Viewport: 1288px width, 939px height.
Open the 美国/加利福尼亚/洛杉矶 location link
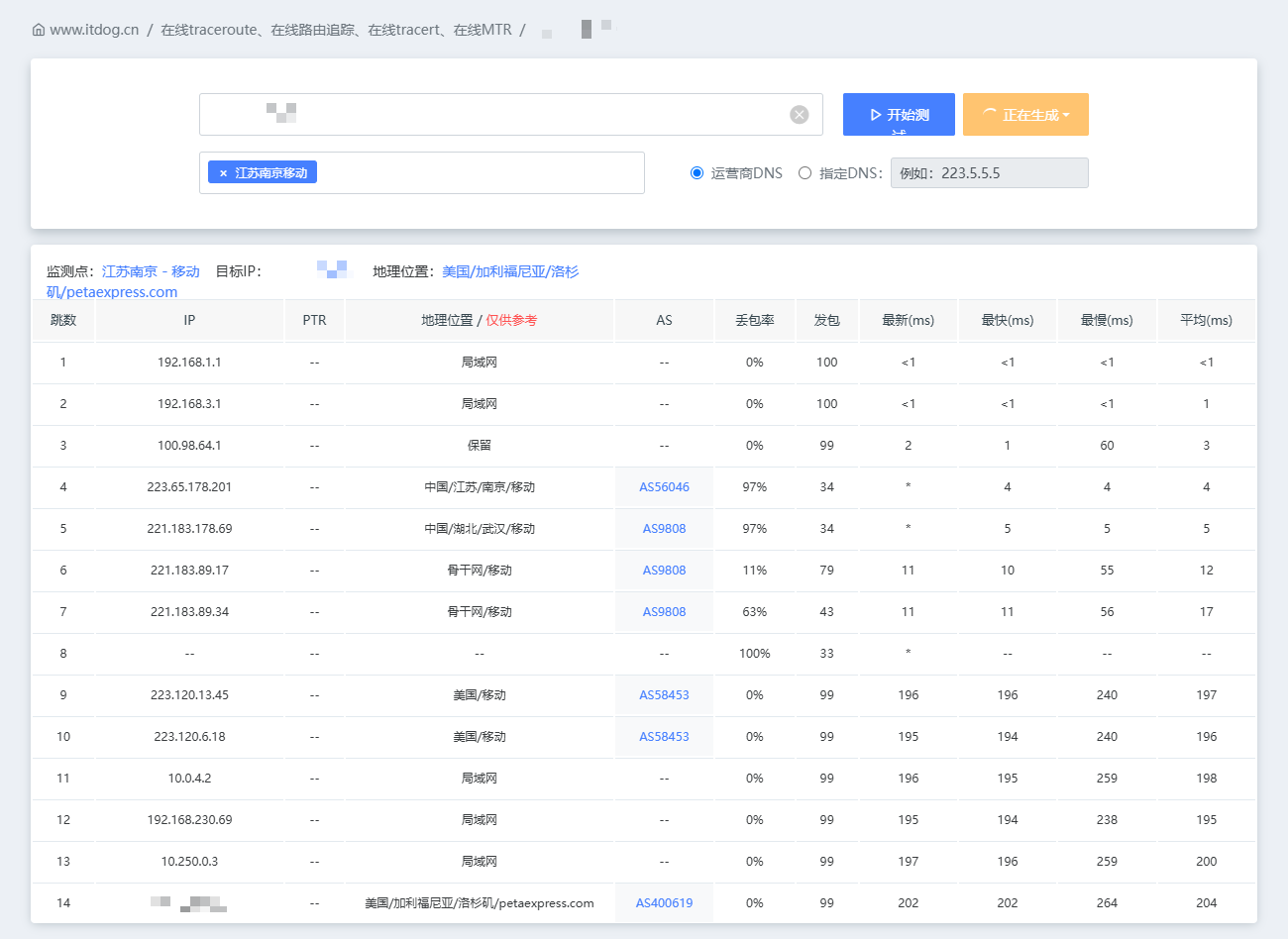coord(510,271)
